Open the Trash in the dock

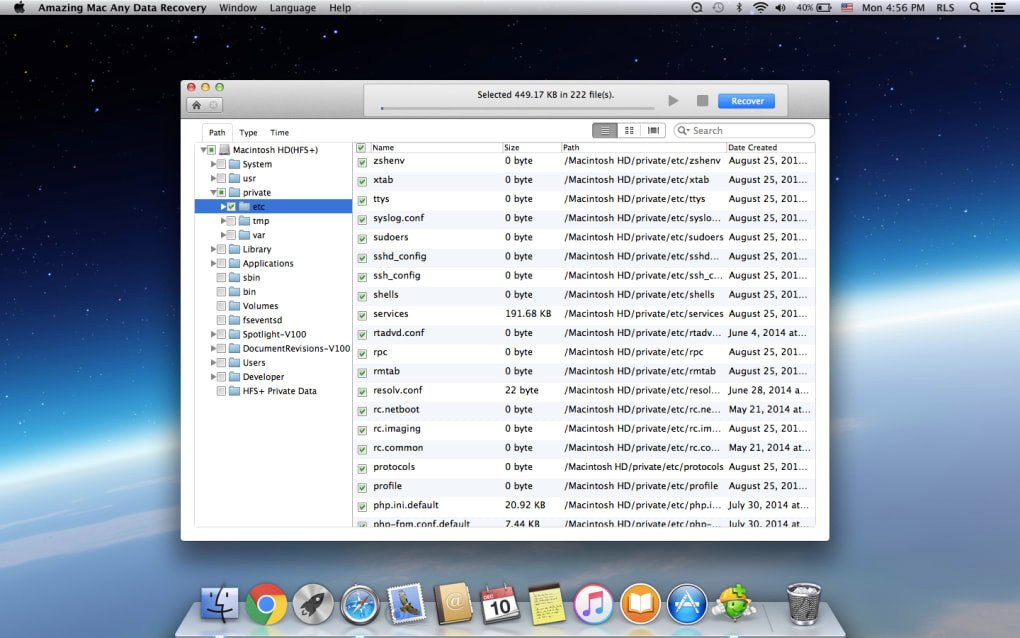[803, 604]
